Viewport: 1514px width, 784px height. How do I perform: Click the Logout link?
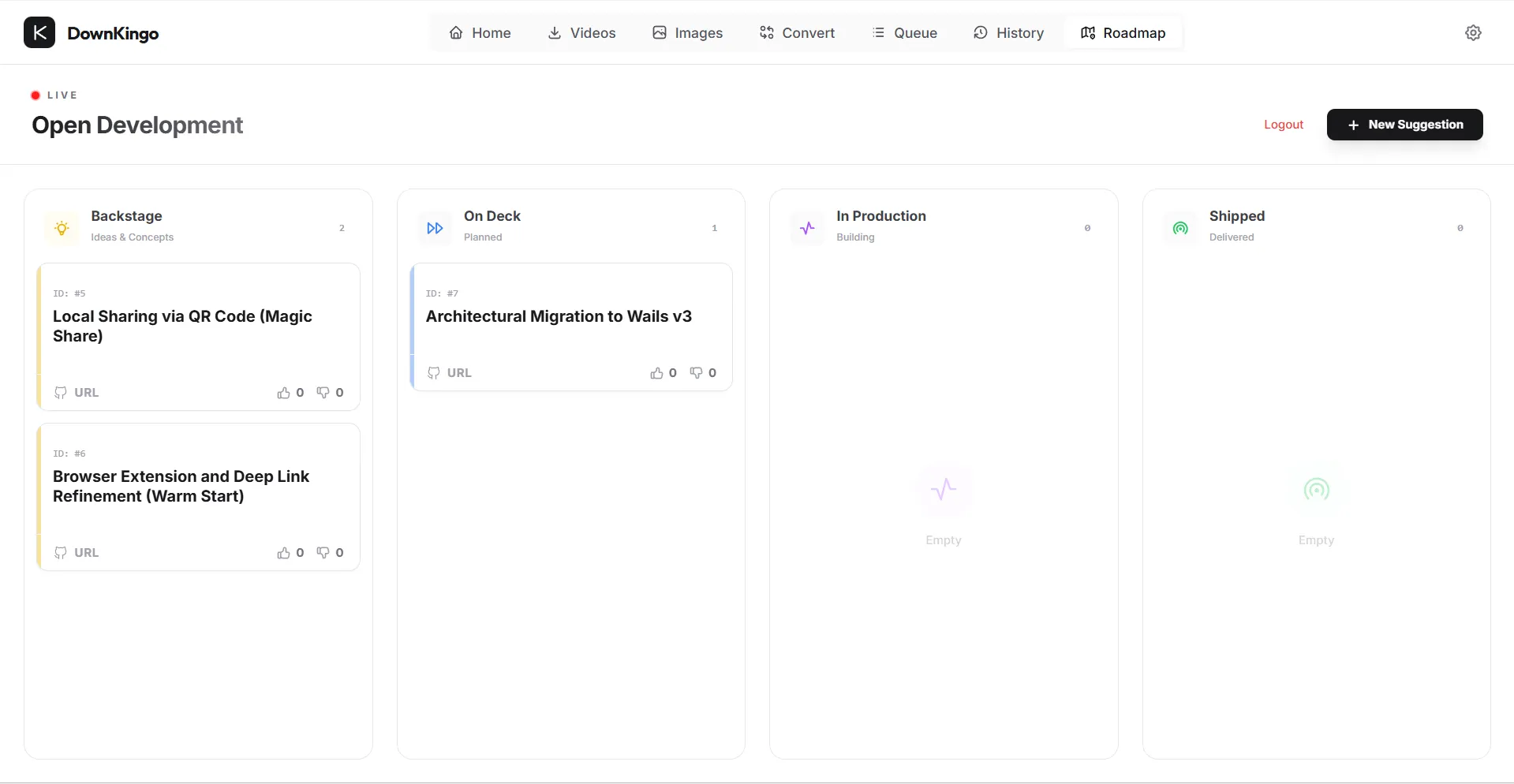tap(1284, 125)
